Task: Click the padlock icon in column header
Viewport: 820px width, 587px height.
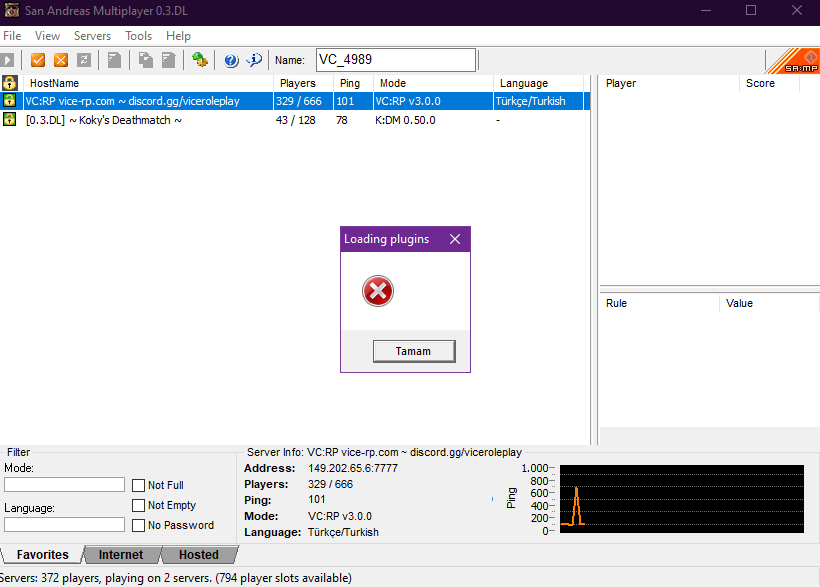Action: 9,83
